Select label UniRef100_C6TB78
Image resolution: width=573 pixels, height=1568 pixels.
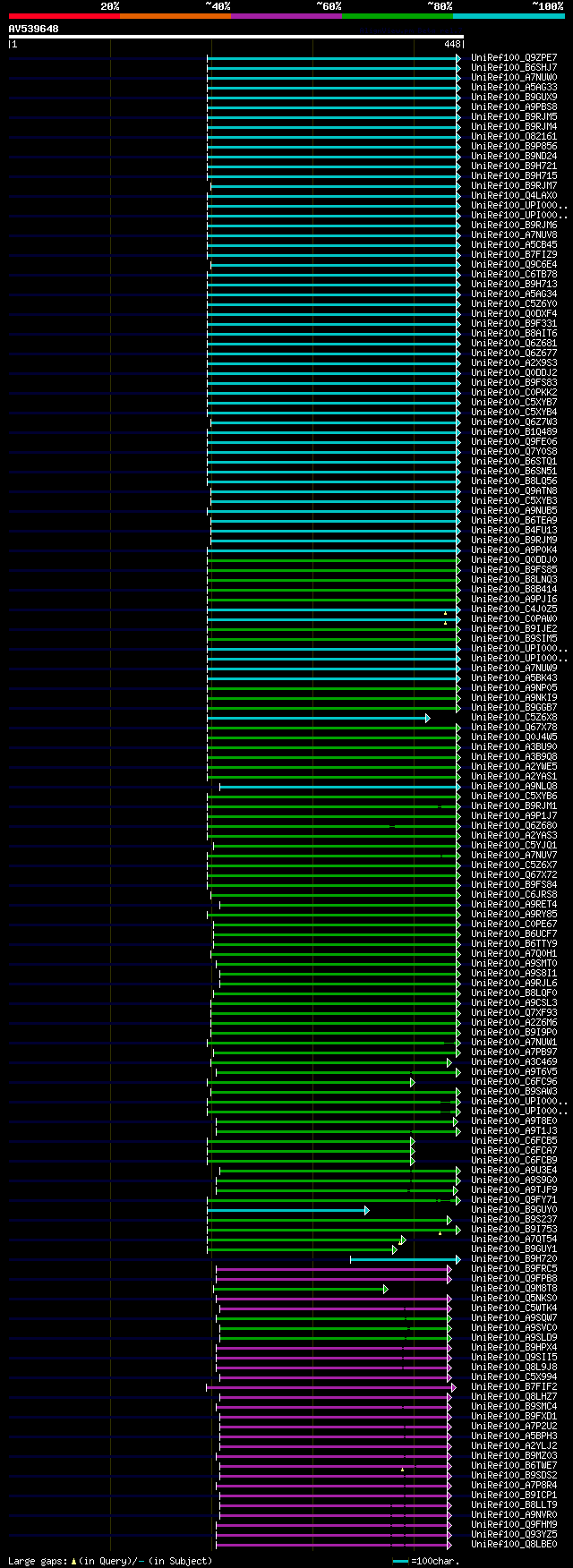pos(514,274)
